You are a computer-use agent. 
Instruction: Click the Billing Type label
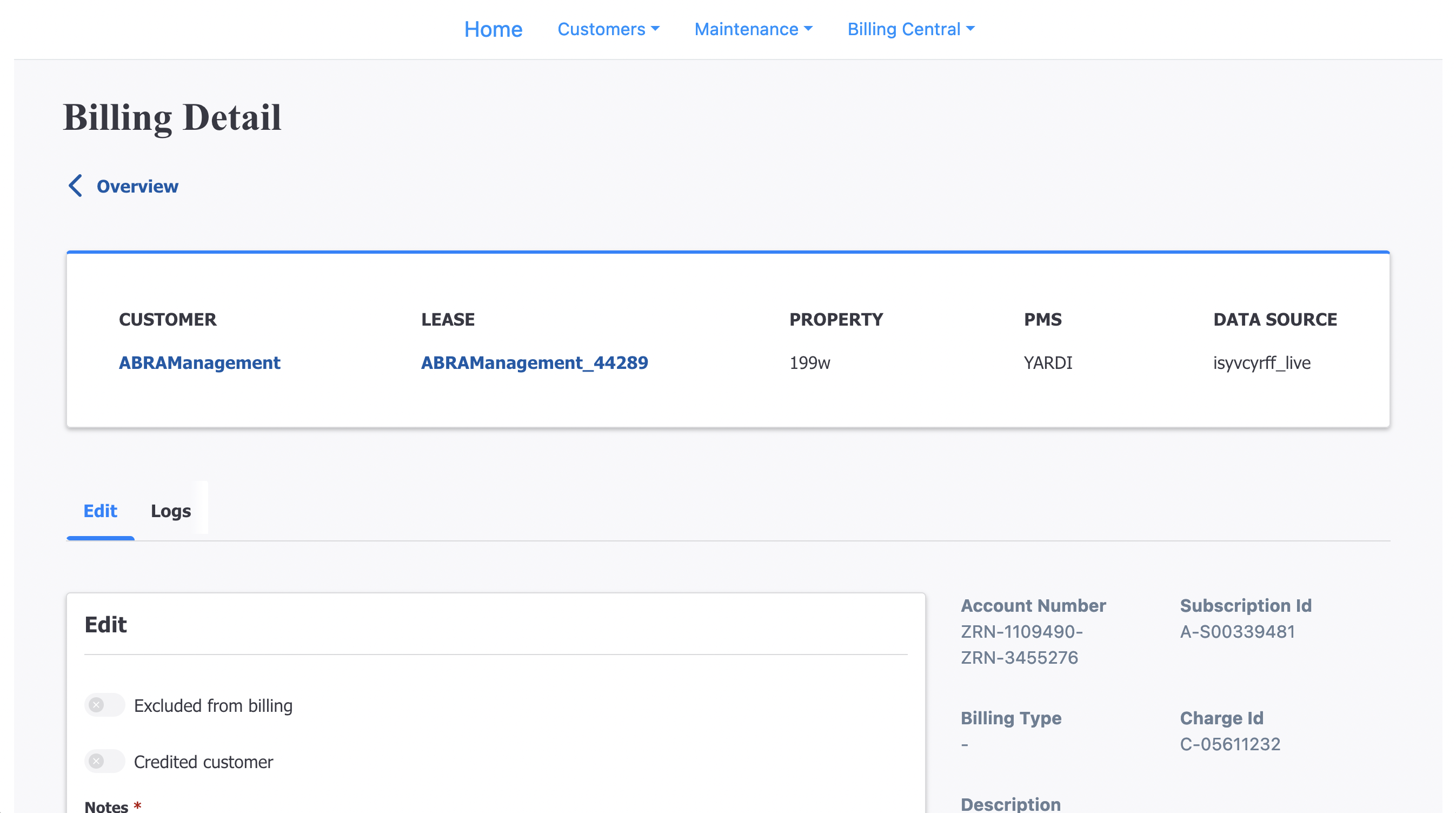tap(1011, 718)
